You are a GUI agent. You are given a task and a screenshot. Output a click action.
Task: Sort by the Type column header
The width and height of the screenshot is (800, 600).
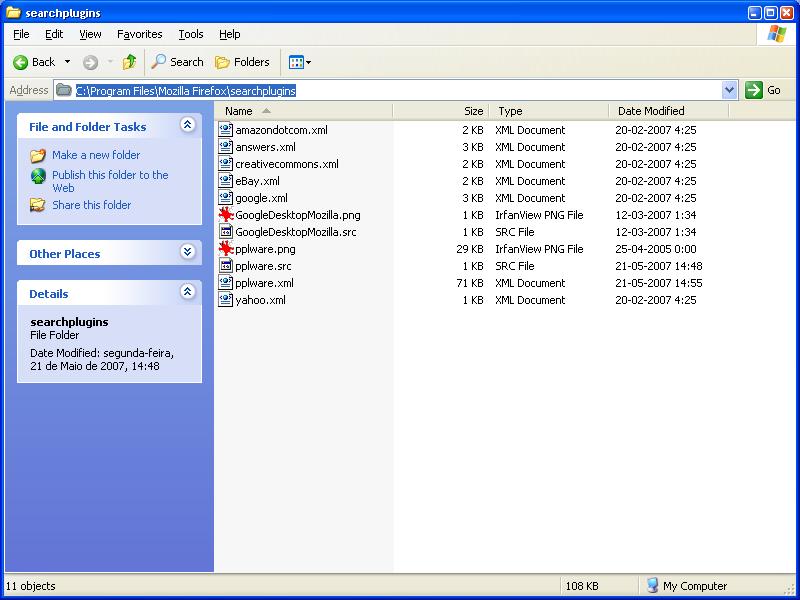point(549,111)
